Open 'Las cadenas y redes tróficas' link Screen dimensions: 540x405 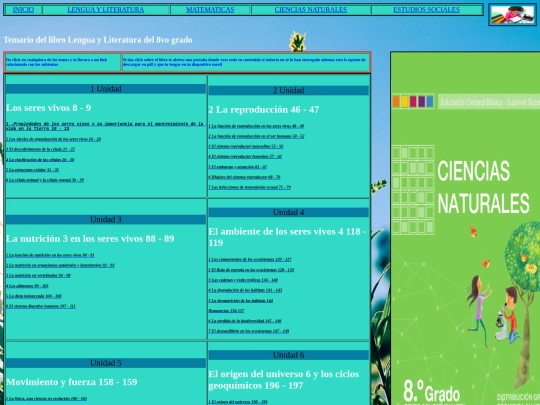(243, 280)
